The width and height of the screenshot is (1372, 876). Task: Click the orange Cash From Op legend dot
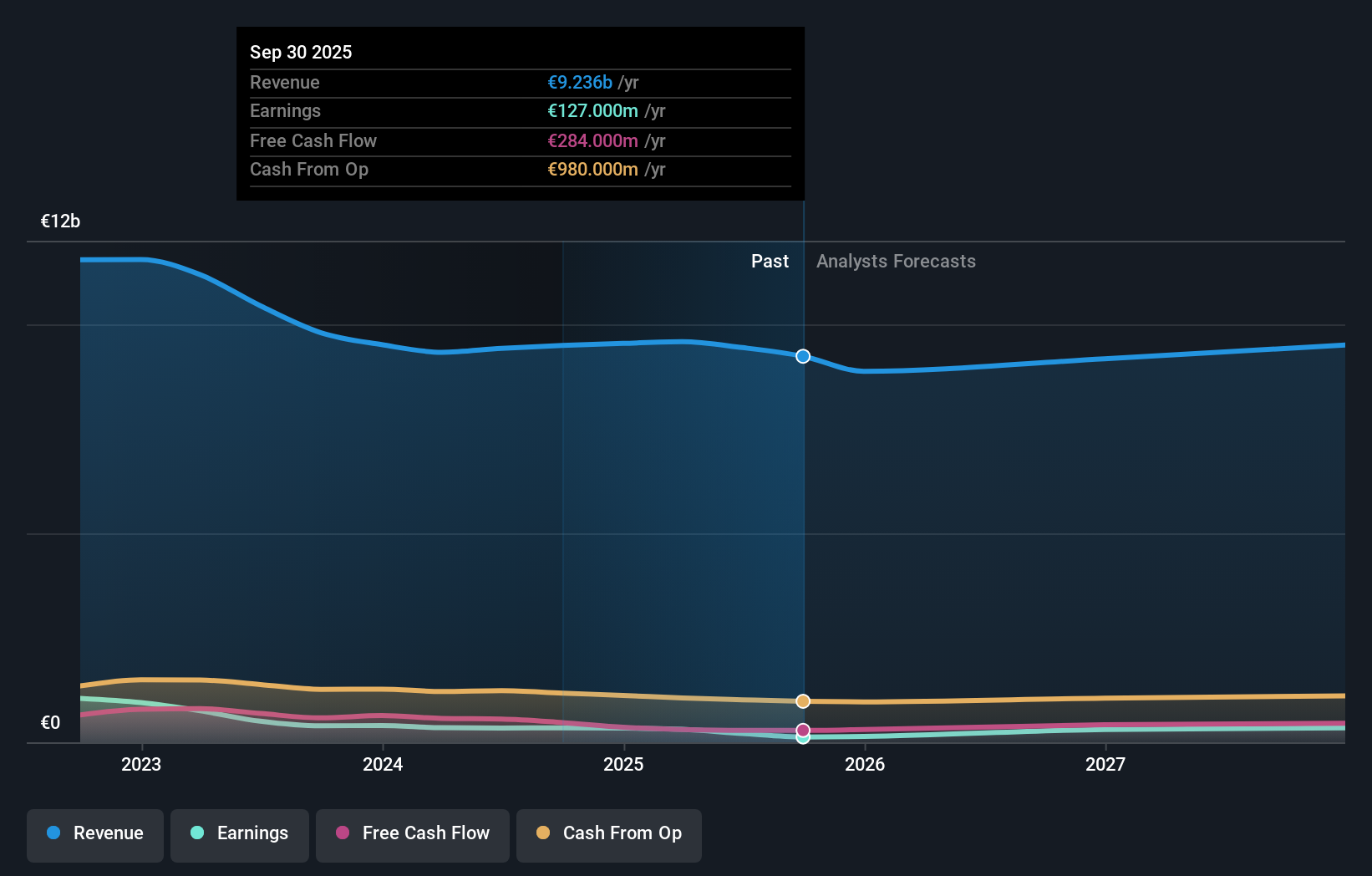543,833
